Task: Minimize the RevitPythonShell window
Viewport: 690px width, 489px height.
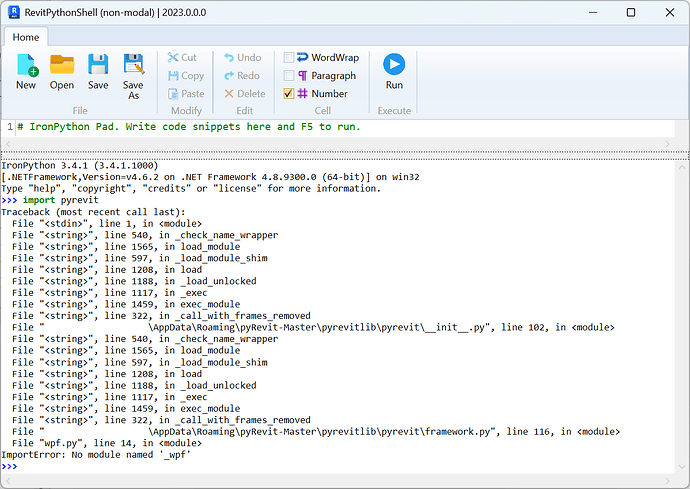Action: coord(593,12)
